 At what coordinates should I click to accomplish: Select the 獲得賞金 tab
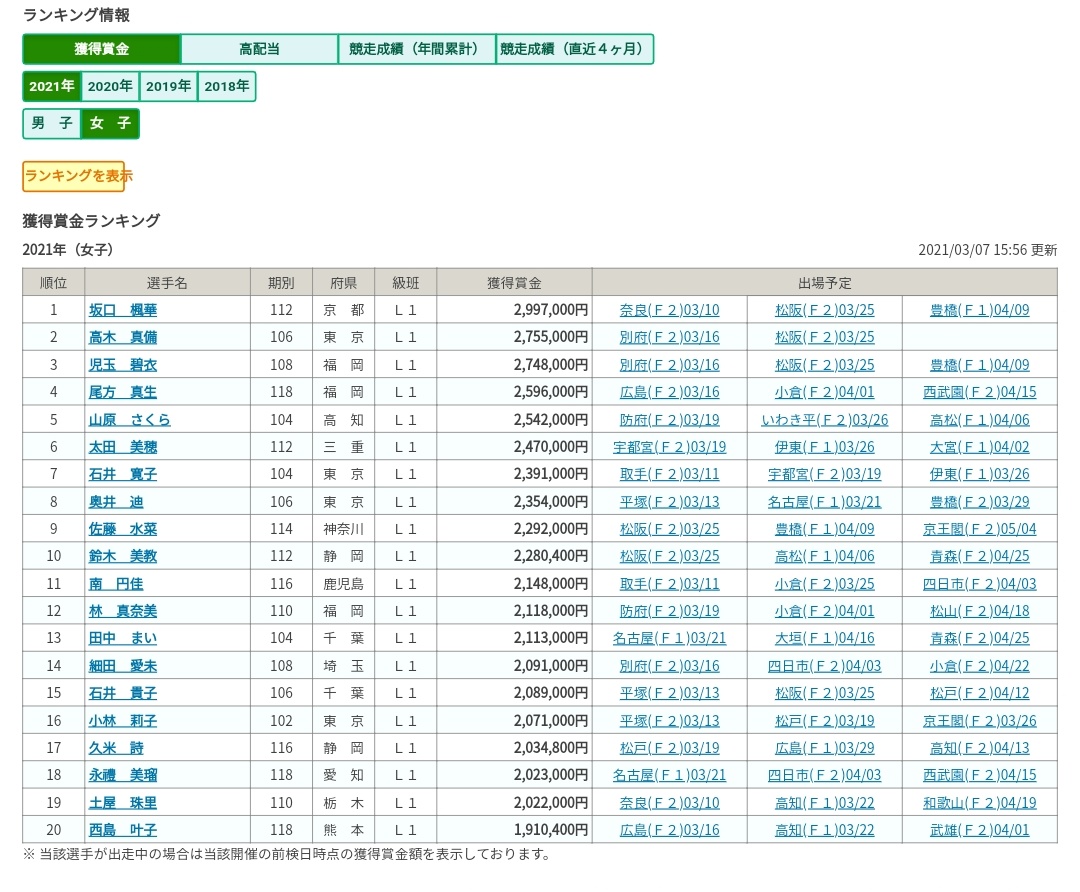click(x=102, y=49)
